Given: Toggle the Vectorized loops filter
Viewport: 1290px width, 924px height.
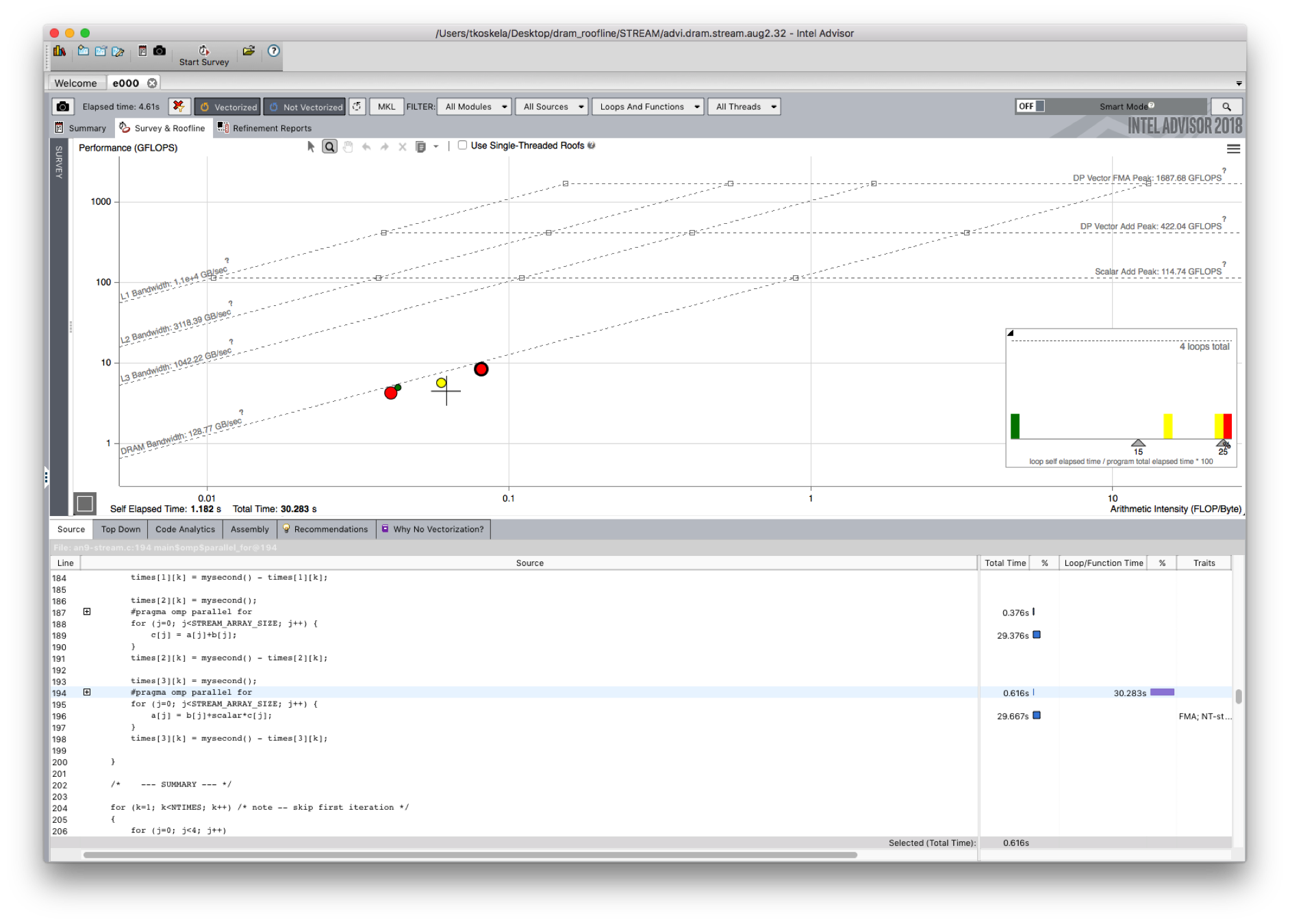Looking at the screenshot, I should (227, 107).
